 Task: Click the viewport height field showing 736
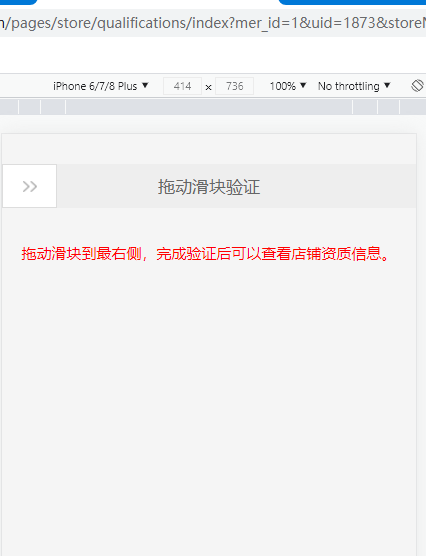click(234, 86)
